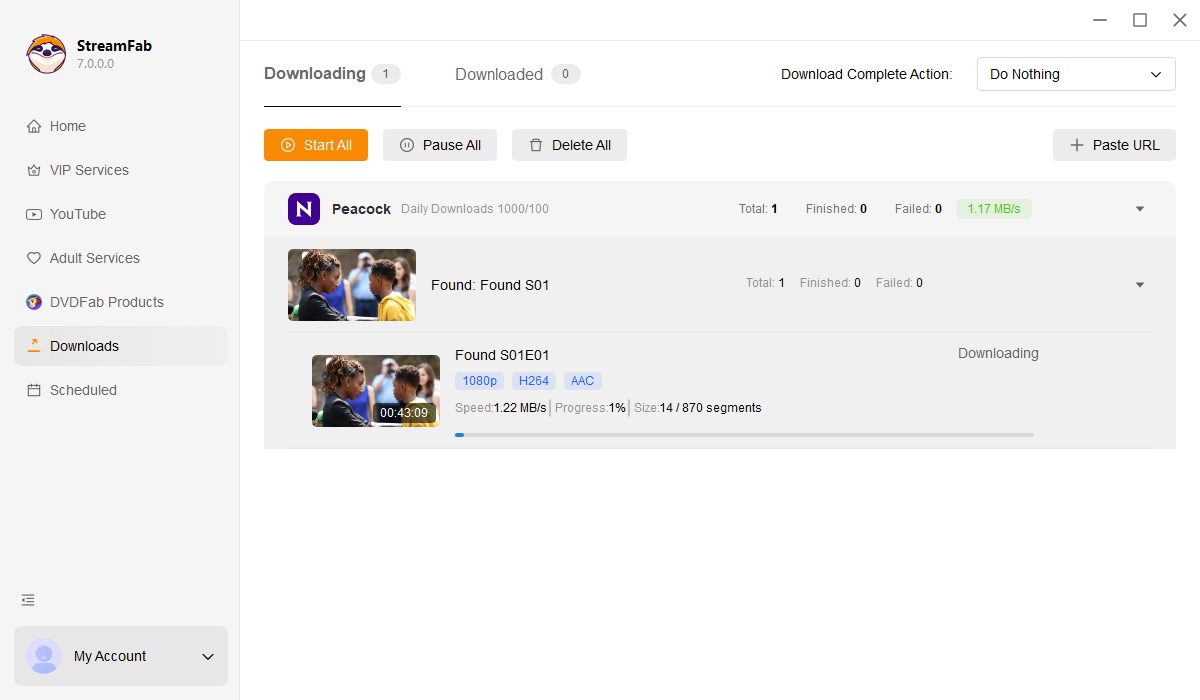This screenshot has width=1200, height=700.
Task: Open DVDFab Products page
Action: click(106, 302)
